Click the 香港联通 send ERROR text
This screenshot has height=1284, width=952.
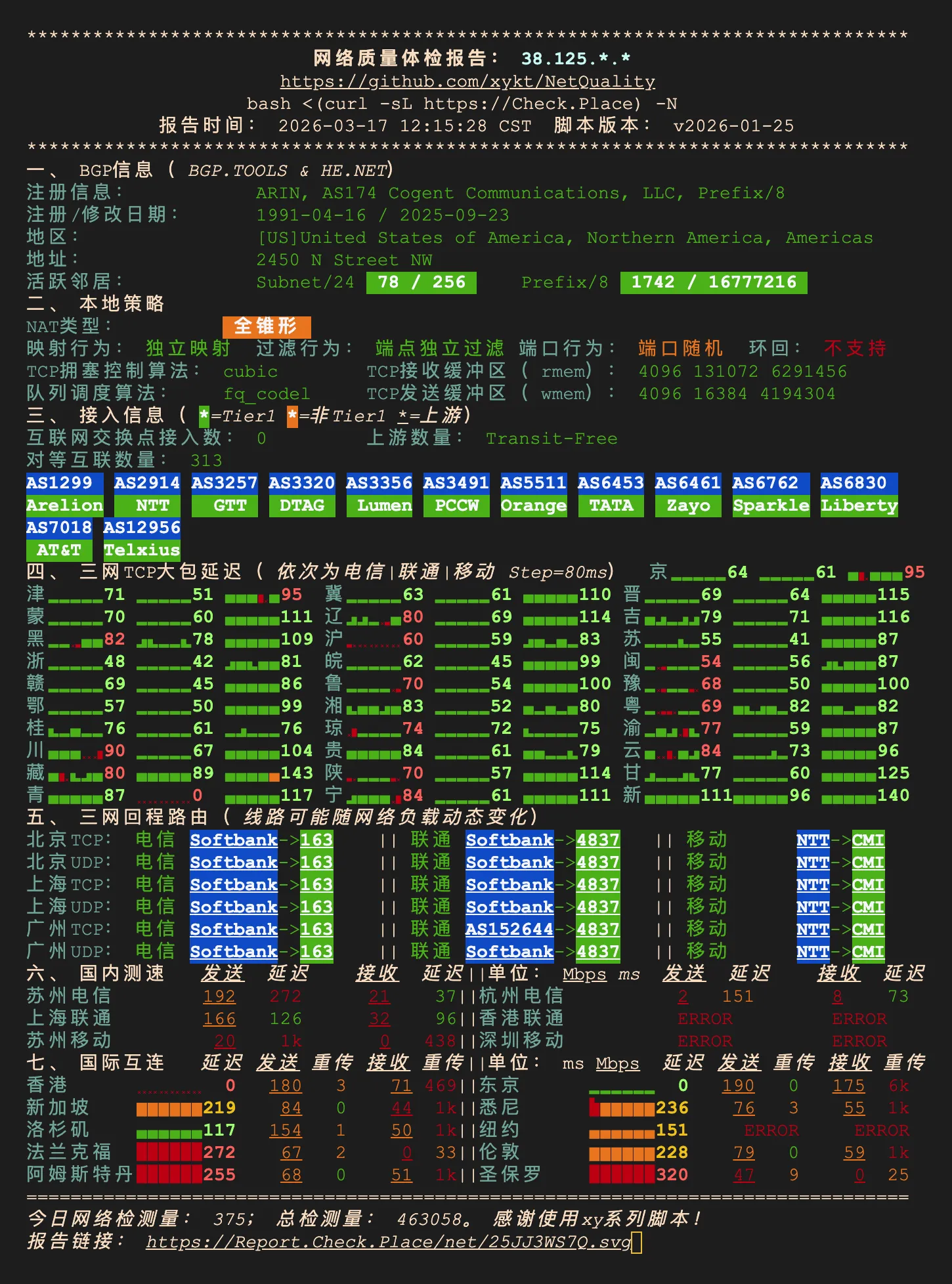(705, 1019)
